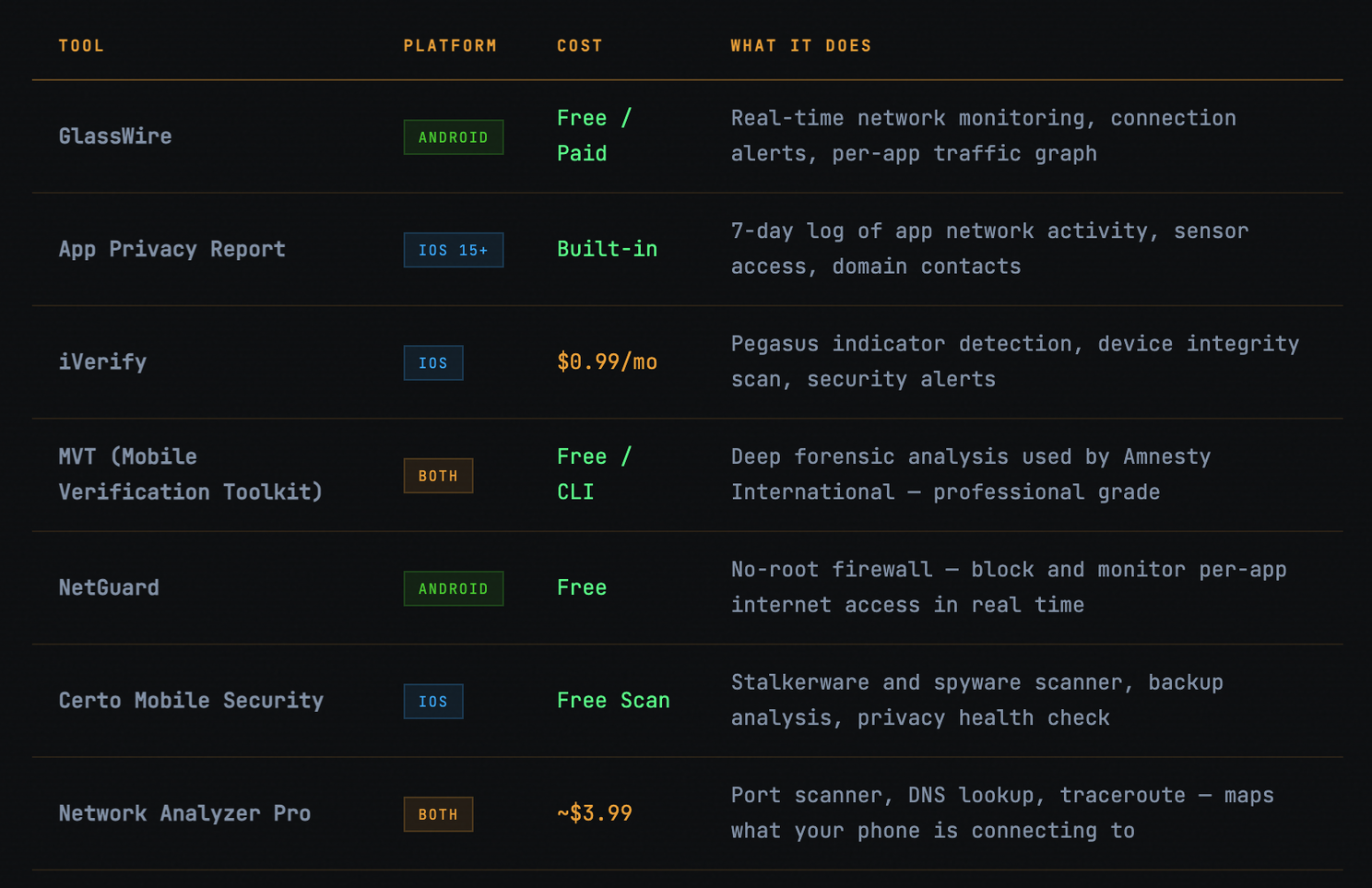Screen dimensions: 1372x888
Task: Click the 'Free' cost for NetGuard
Action: (582, 587)
